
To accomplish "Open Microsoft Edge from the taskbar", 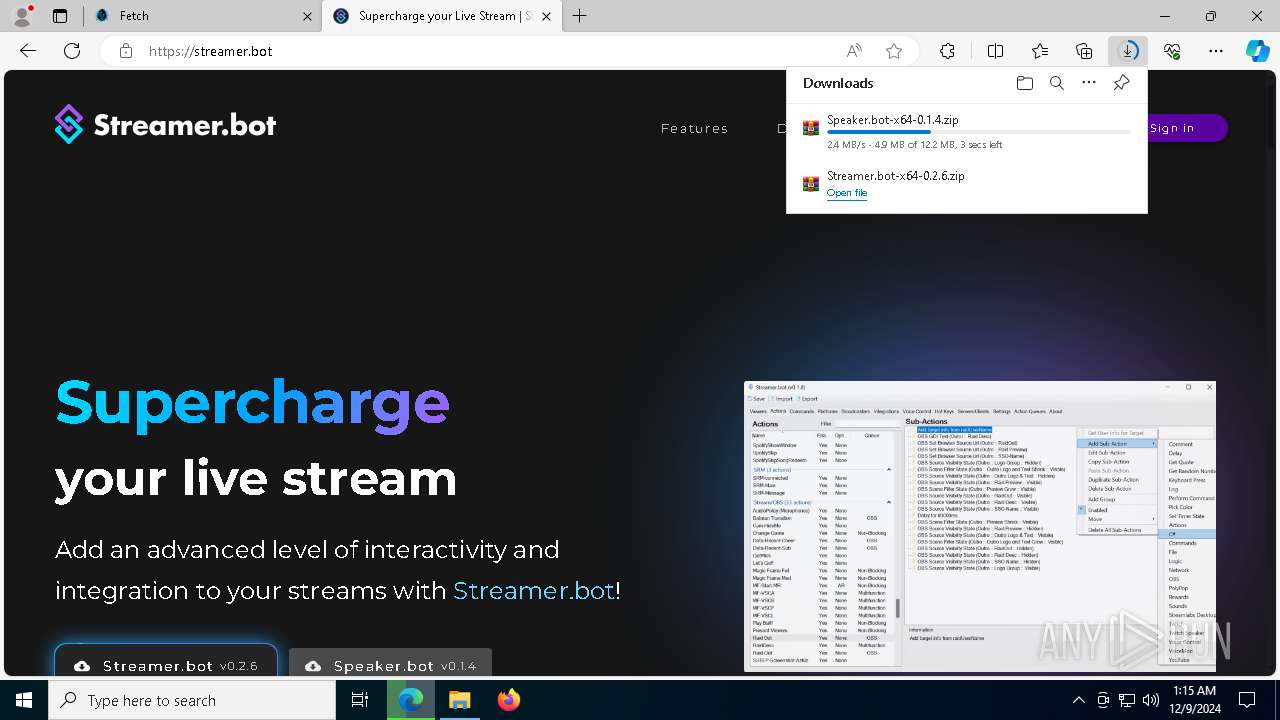I will pos(411,700).
